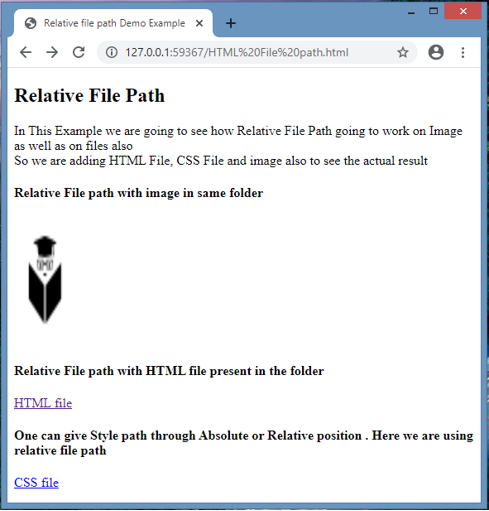This screenshot has height=511, width=489.
Task: Click the 'So we are adding HTML File' line
Action: pos(221,161)
